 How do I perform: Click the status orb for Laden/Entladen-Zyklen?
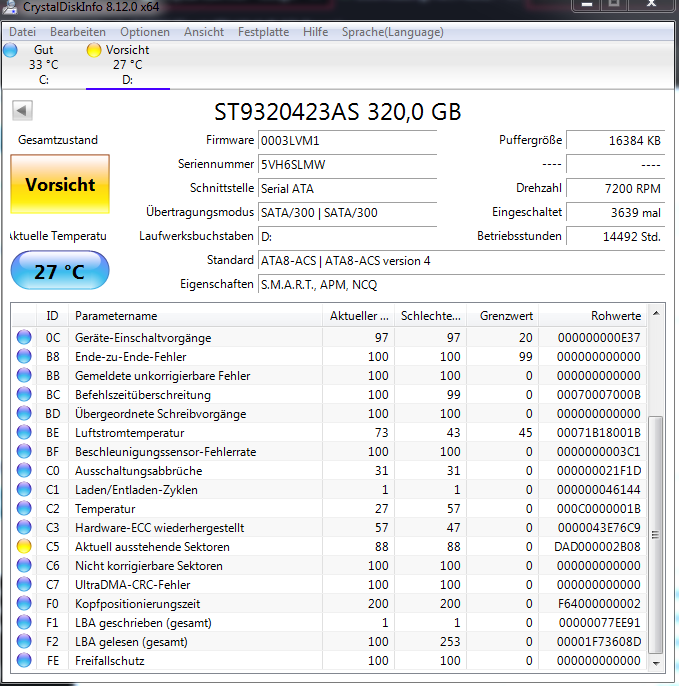pos(24,489)
